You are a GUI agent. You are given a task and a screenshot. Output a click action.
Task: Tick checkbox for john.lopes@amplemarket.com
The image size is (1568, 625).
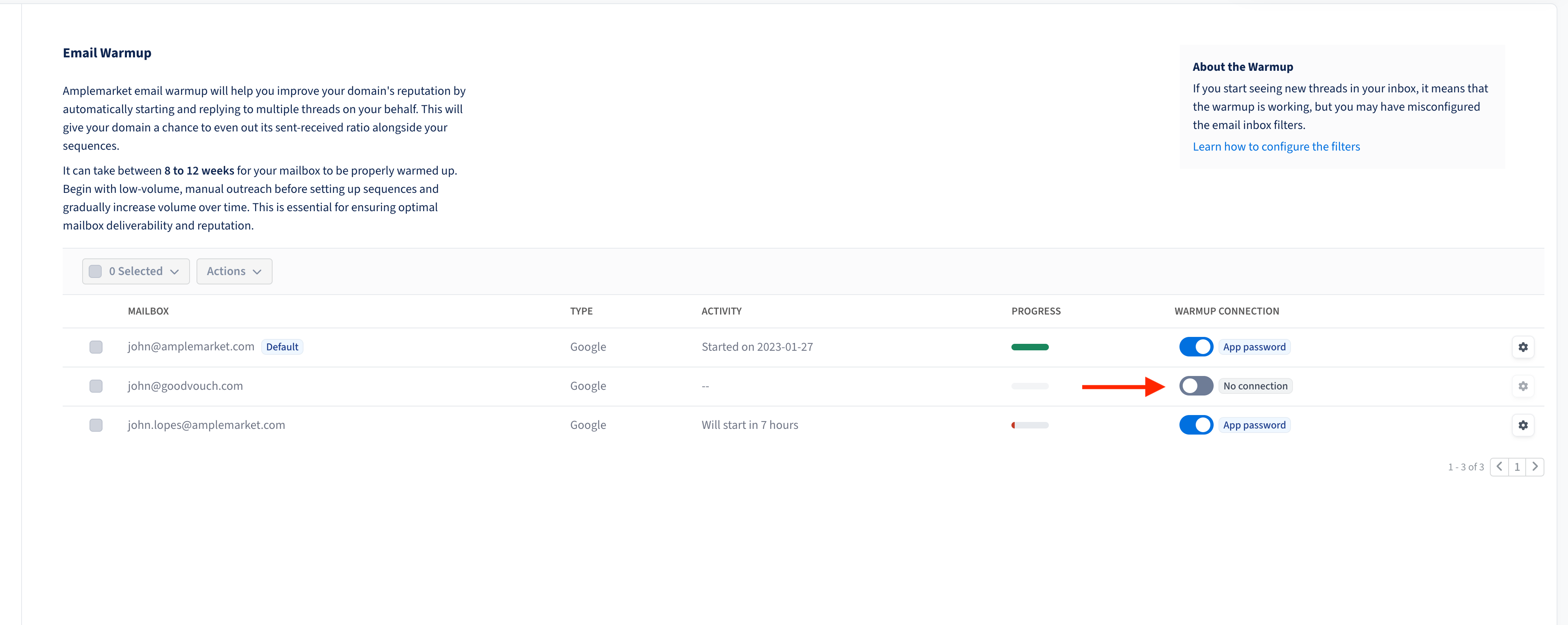click(x=96, y=425)
